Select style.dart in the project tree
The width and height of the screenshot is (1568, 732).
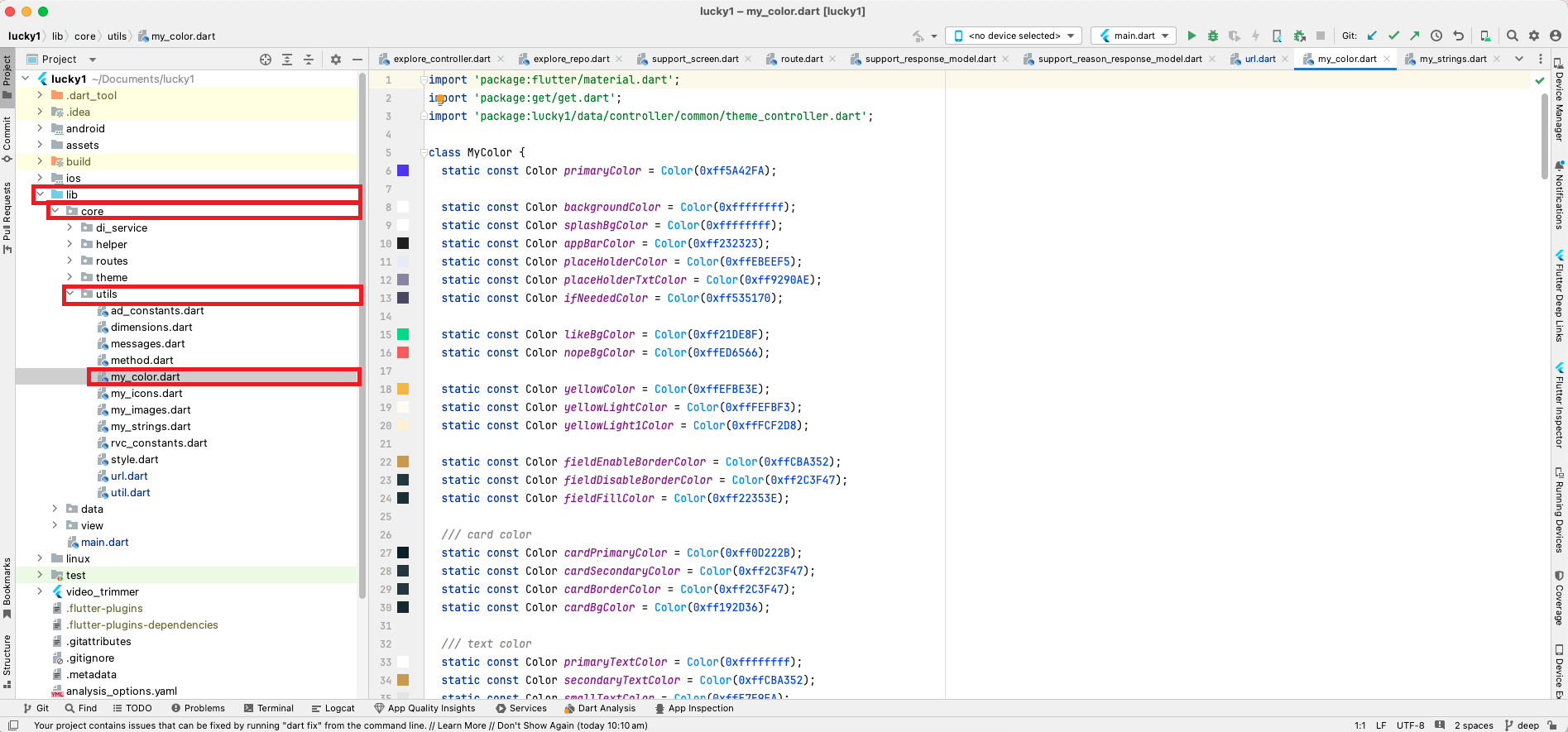134,459
